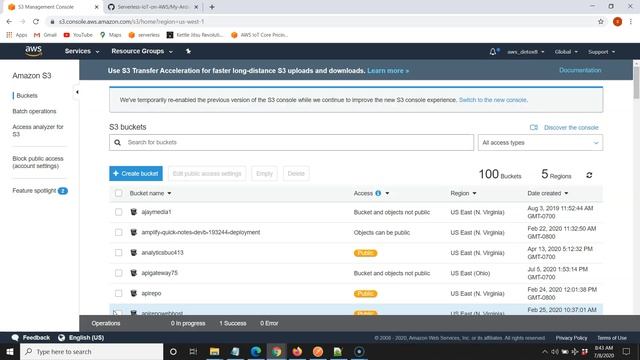Click Switch to the new console link
The width and height of the screenshot is (640, 360).
tap(493, 100)
